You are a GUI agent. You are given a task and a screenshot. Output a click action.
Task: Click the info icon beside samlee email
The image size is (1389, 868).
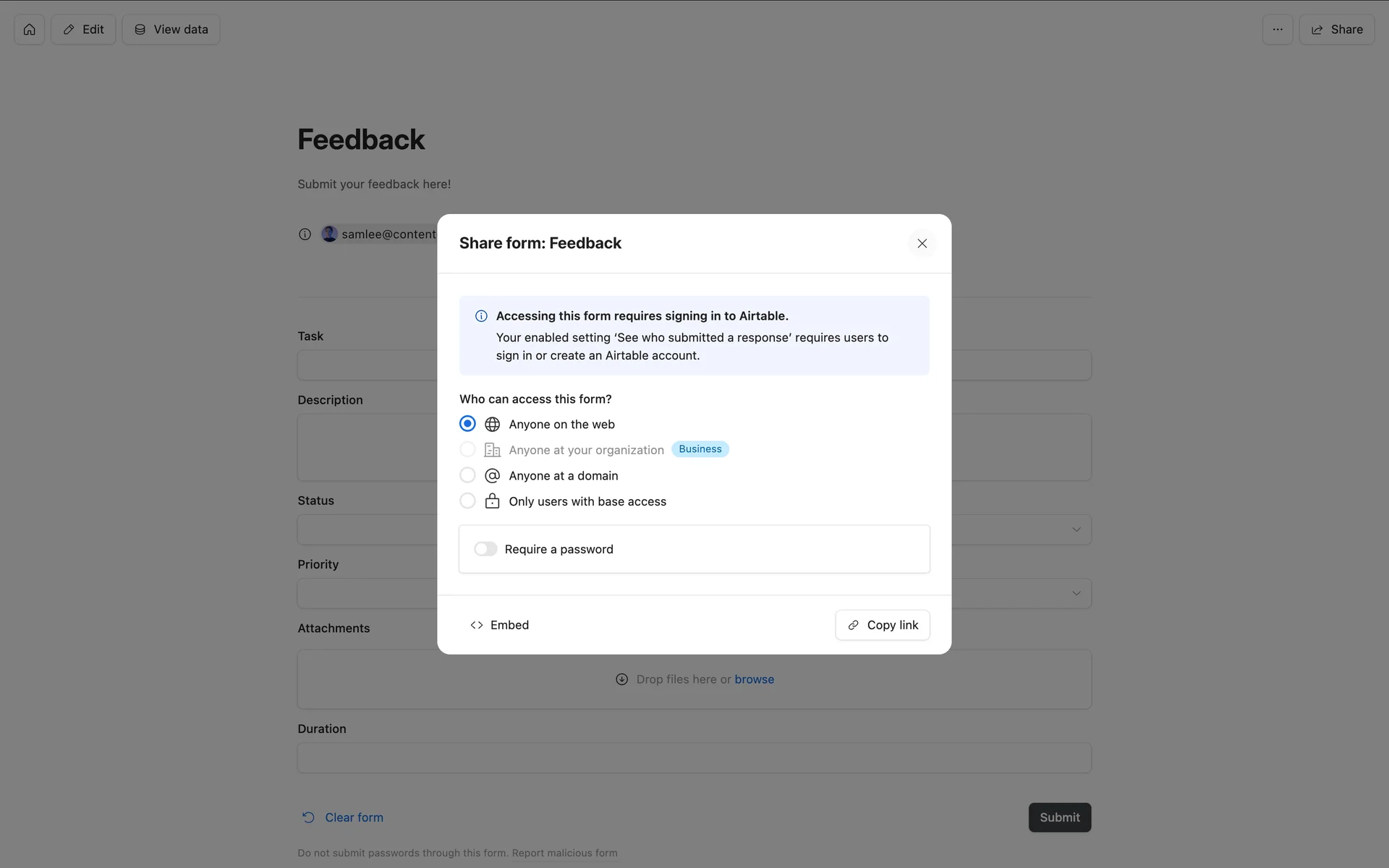click(x=305, y=234)
